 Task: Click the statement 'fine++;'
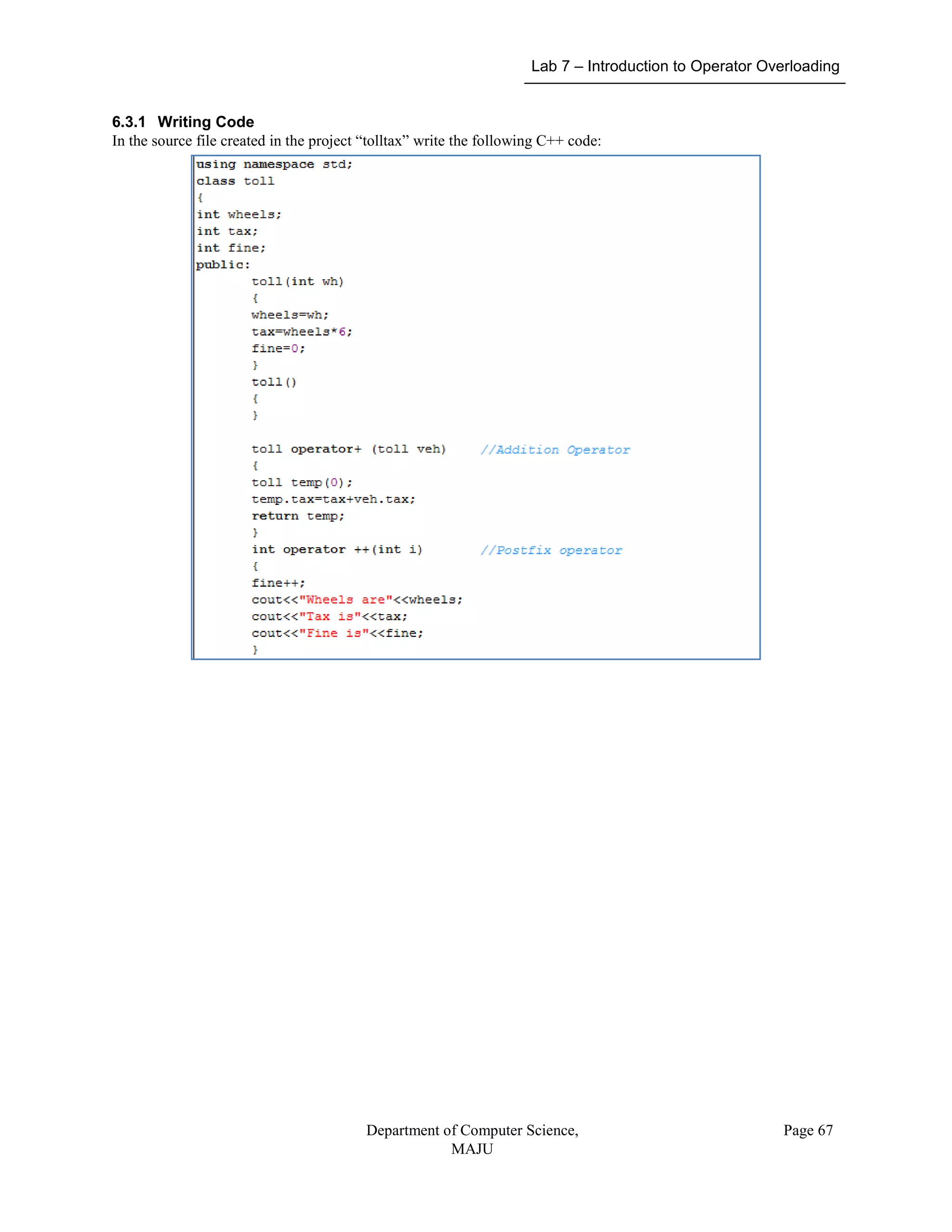[278, 583]
